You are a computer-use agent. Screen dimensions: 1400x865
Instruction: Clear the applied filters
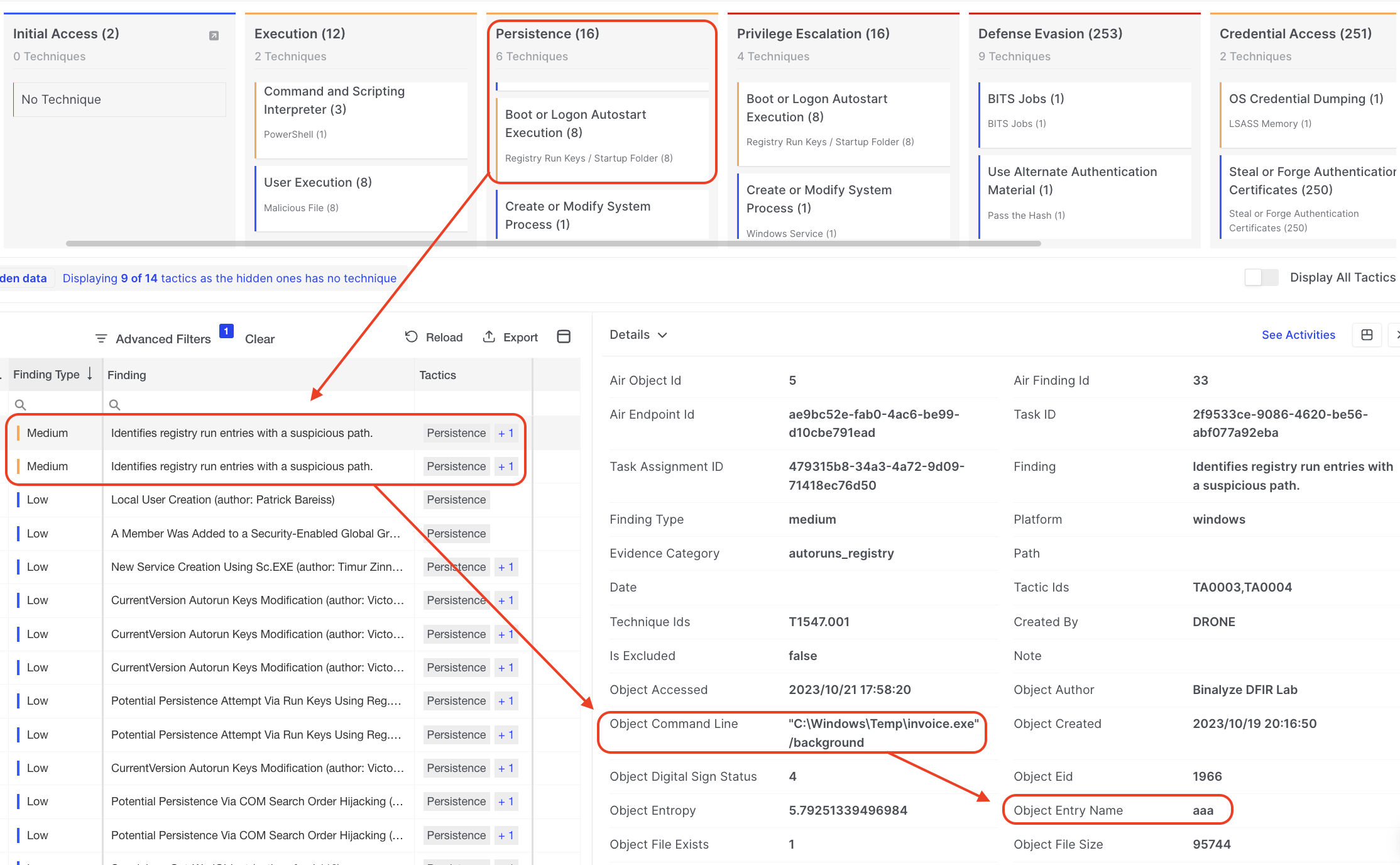(260, 339)
